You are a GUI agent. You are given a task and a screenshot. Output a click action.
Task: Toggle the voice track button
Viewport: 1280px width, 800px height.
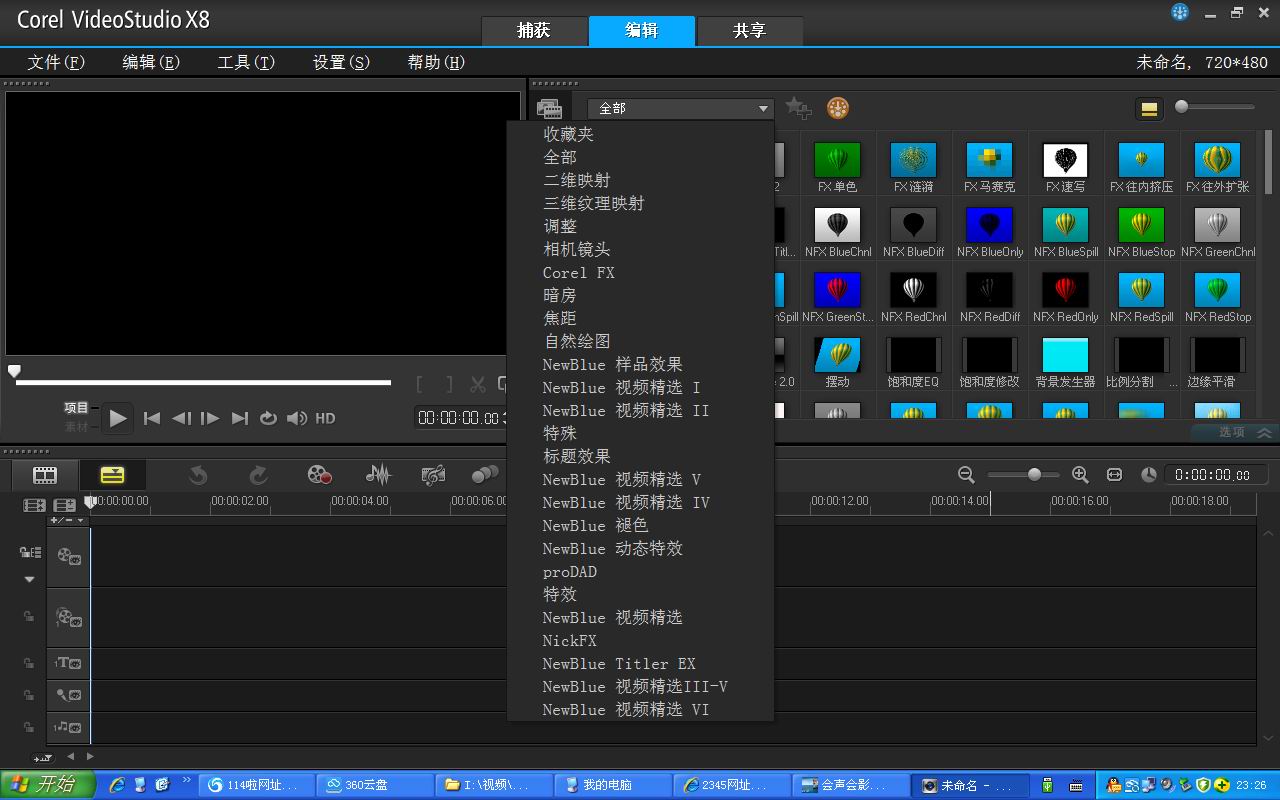coord(68,695)
